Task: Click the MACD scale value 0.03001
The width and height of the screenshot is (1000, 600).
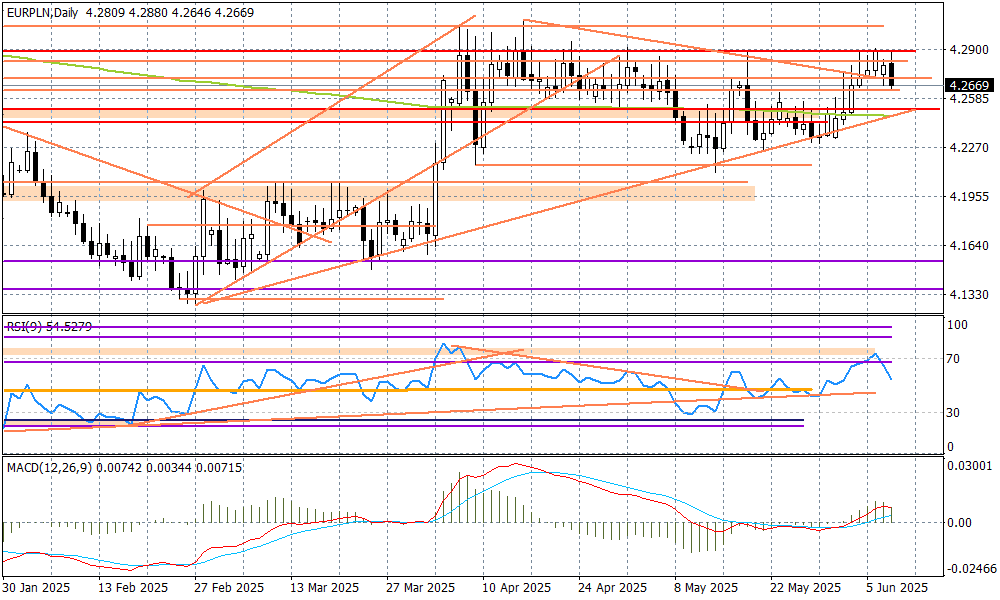Action: pyautogui.click(x=969, y=466)
